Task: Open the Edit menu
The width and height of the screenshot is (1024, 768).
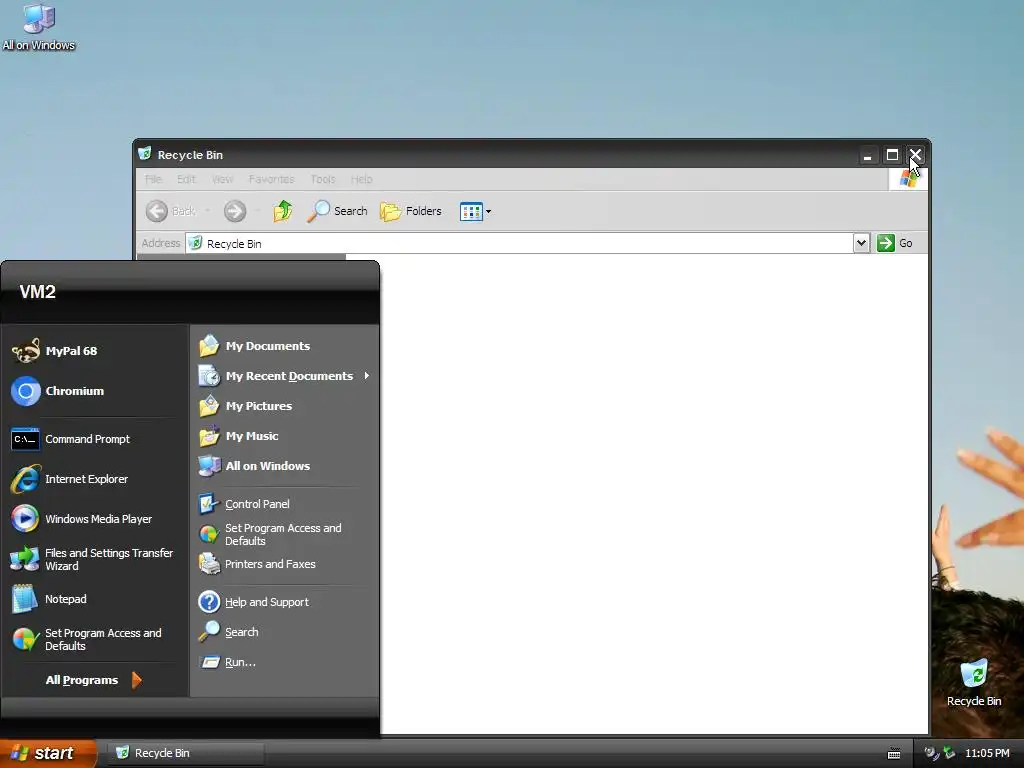Action: point(186,179)
